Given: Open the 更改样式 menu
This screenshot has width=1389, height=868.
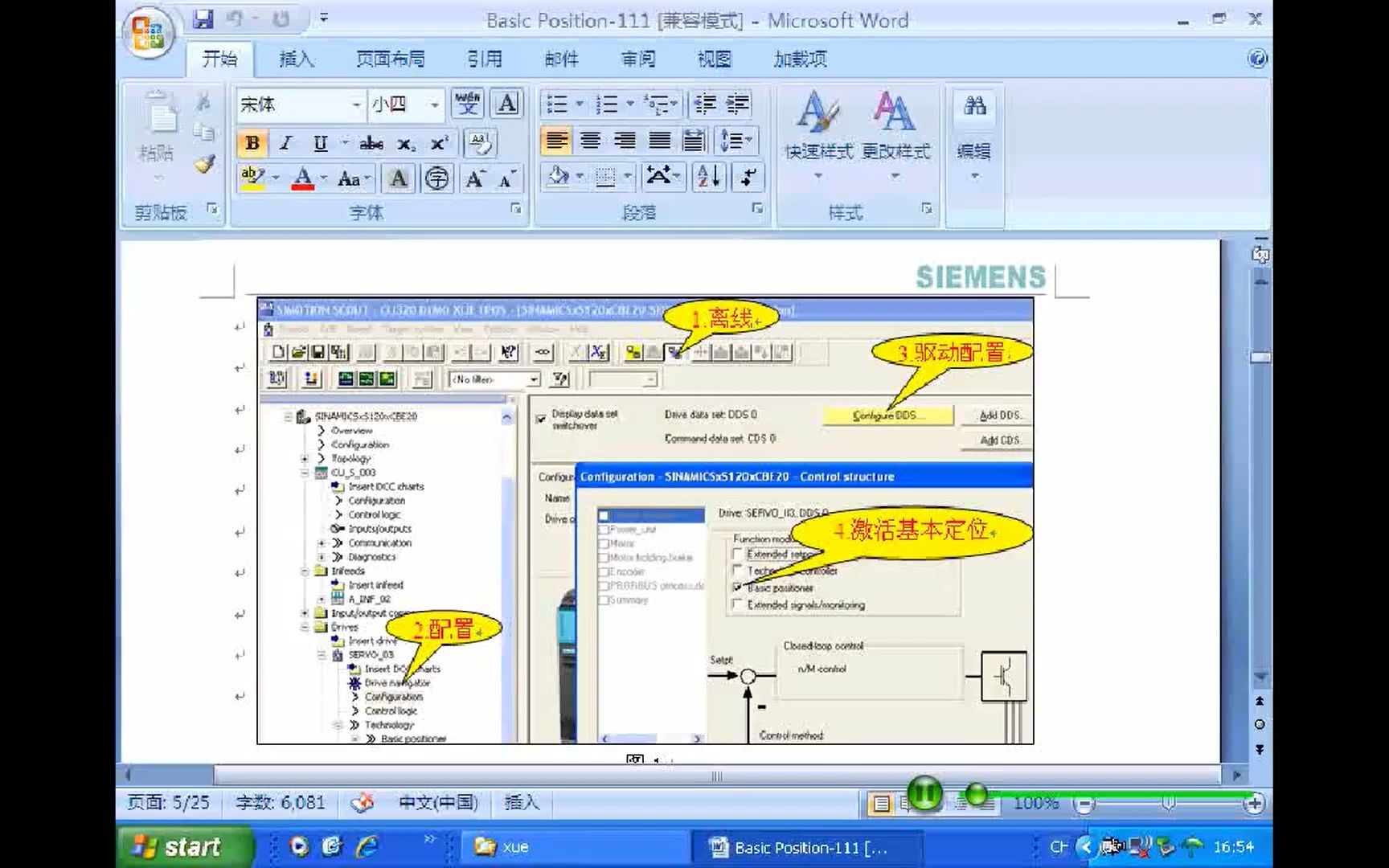Looking at the screenshot, I should [895, 135].
